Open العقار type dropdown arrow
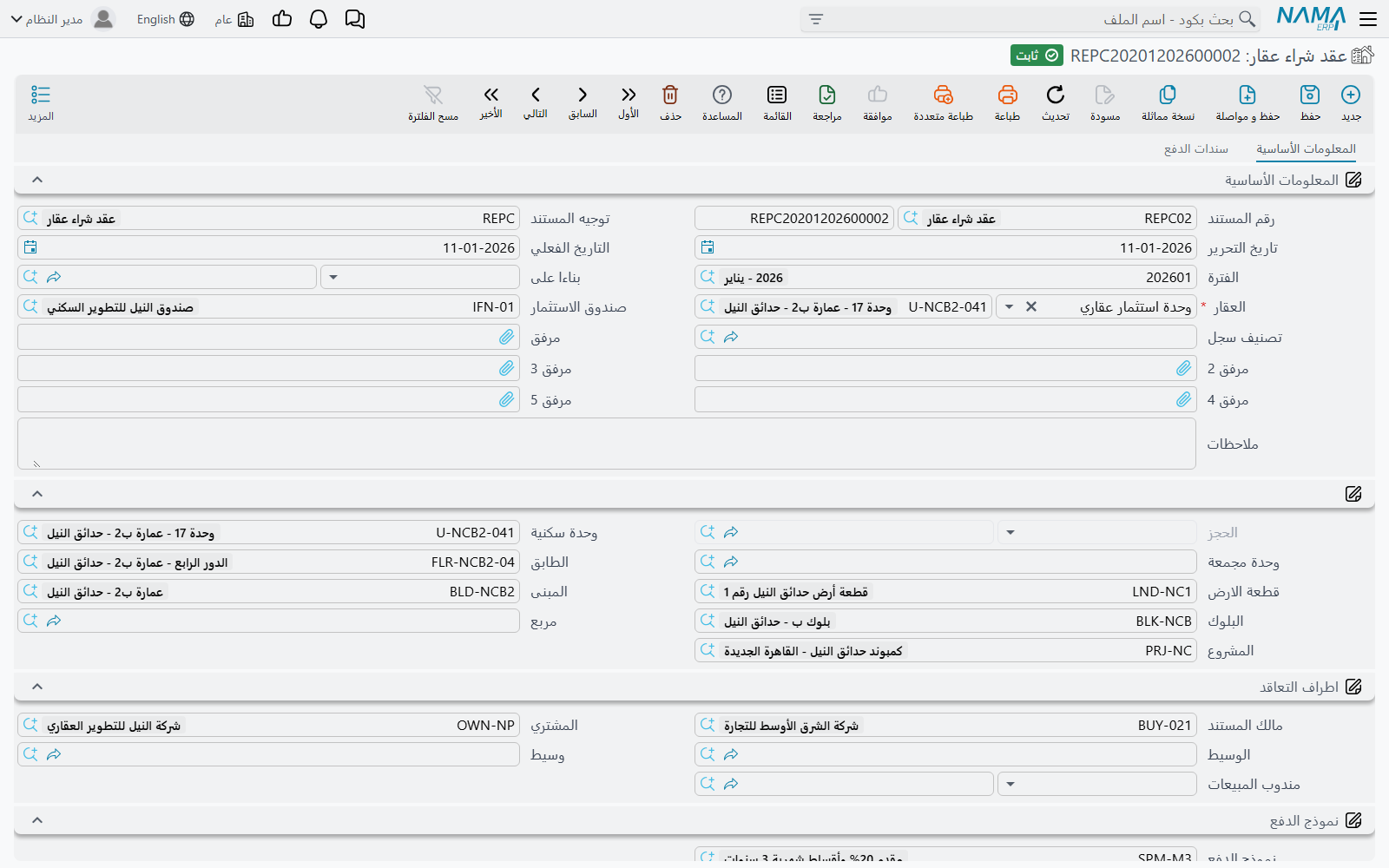The image size is (1389, 868). tap(1009, 307)
